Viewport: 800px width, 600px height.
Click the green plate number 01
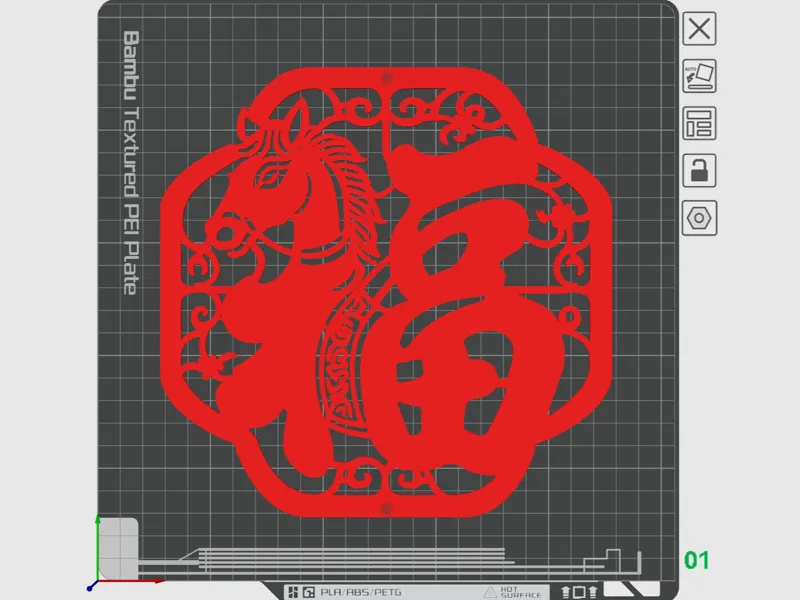696,560
